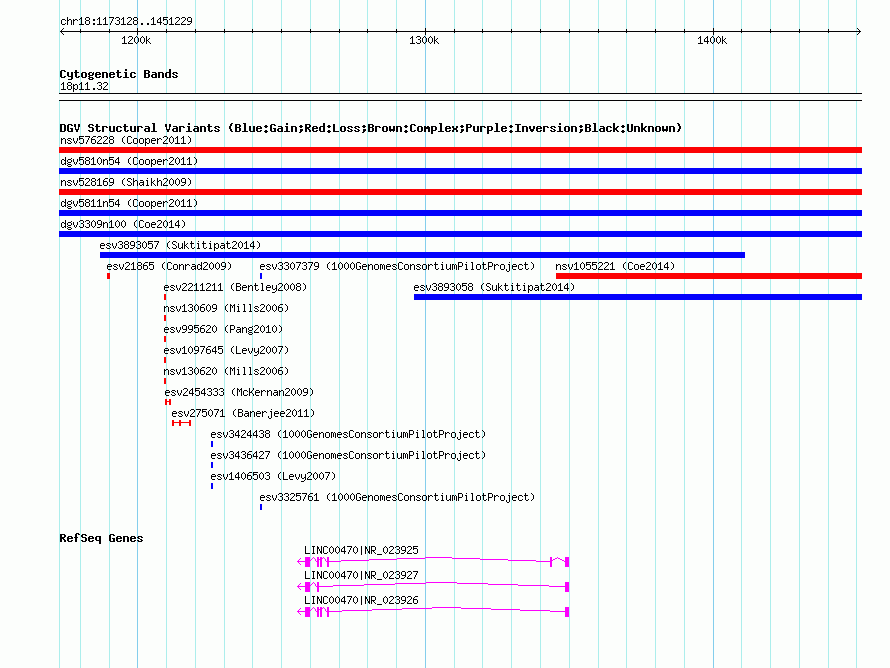Select the red nsv576228 loss bar
The width and height of the screenshot is (890, 668).
click(460, 150)
